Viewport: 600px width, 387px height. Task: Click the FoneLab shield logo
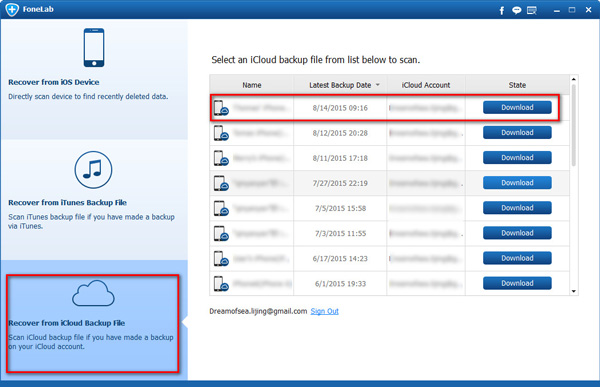[x=12, y=9]
